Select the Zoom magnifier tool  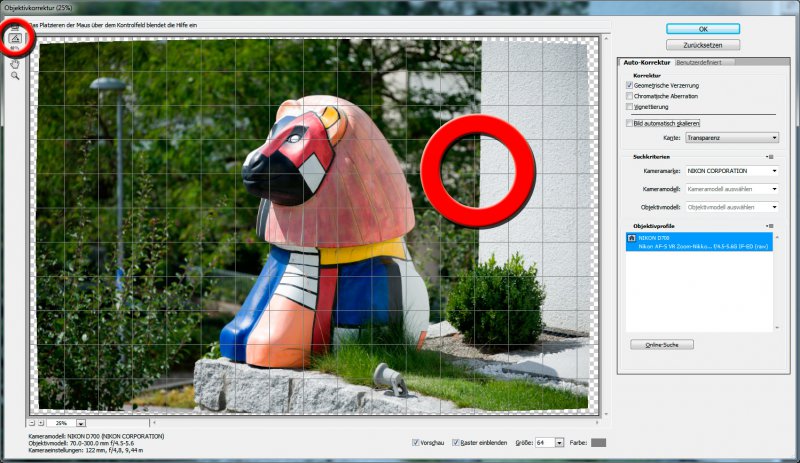15,76
